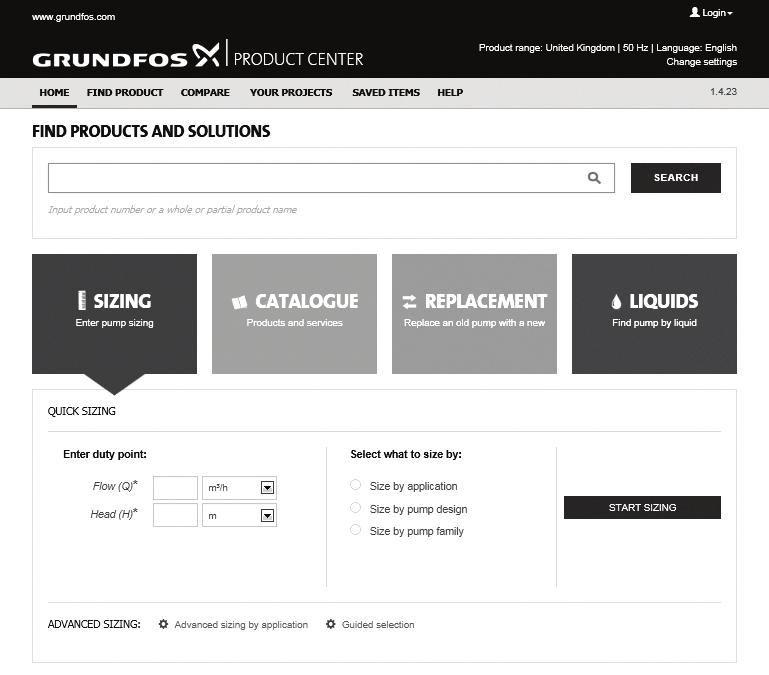The width and height of the screenshot is (769, 675).
Task: Select the Sizing tile
Action: 114,314
